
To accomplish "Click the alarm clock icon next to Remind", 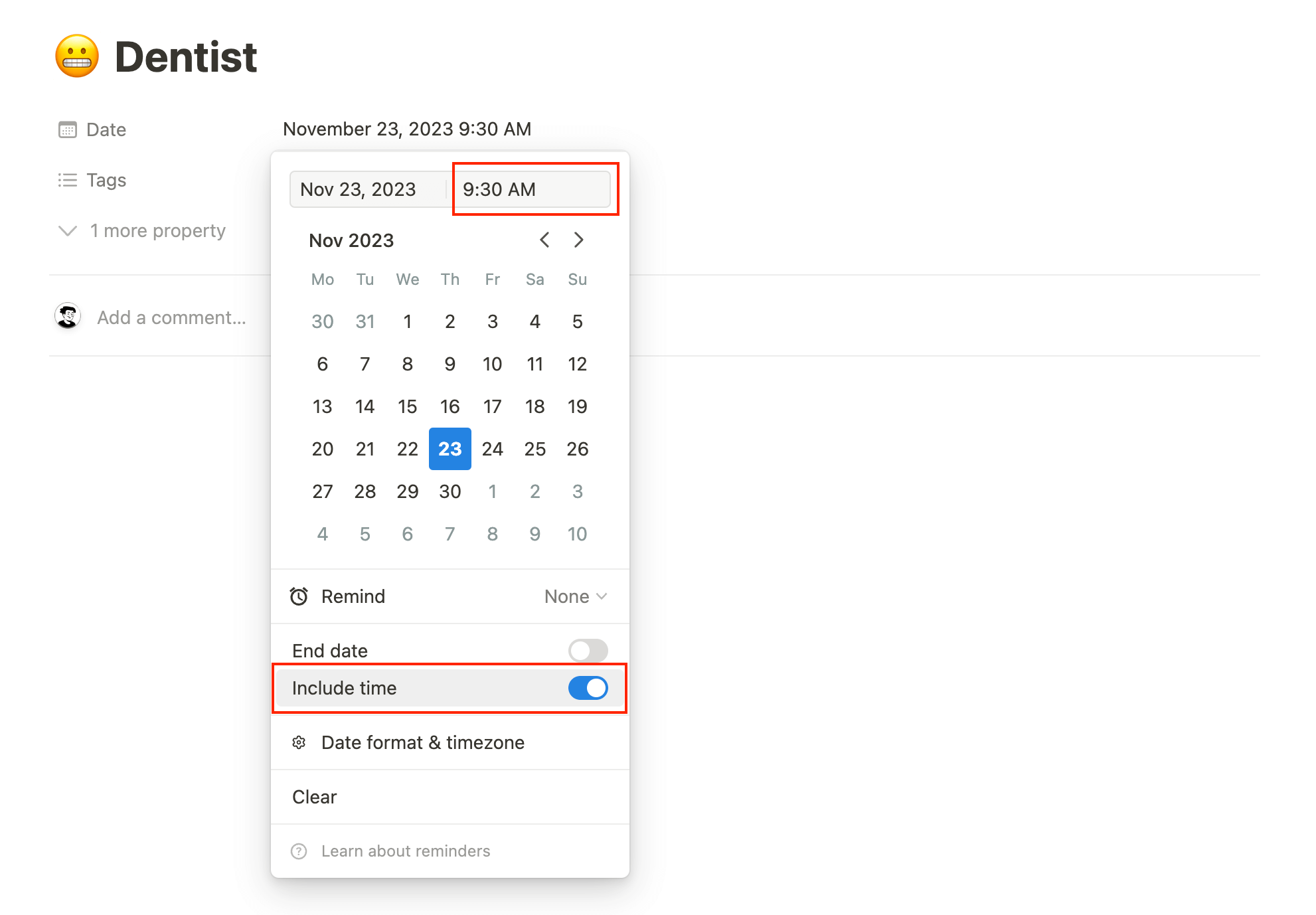I will click(300, 596).
